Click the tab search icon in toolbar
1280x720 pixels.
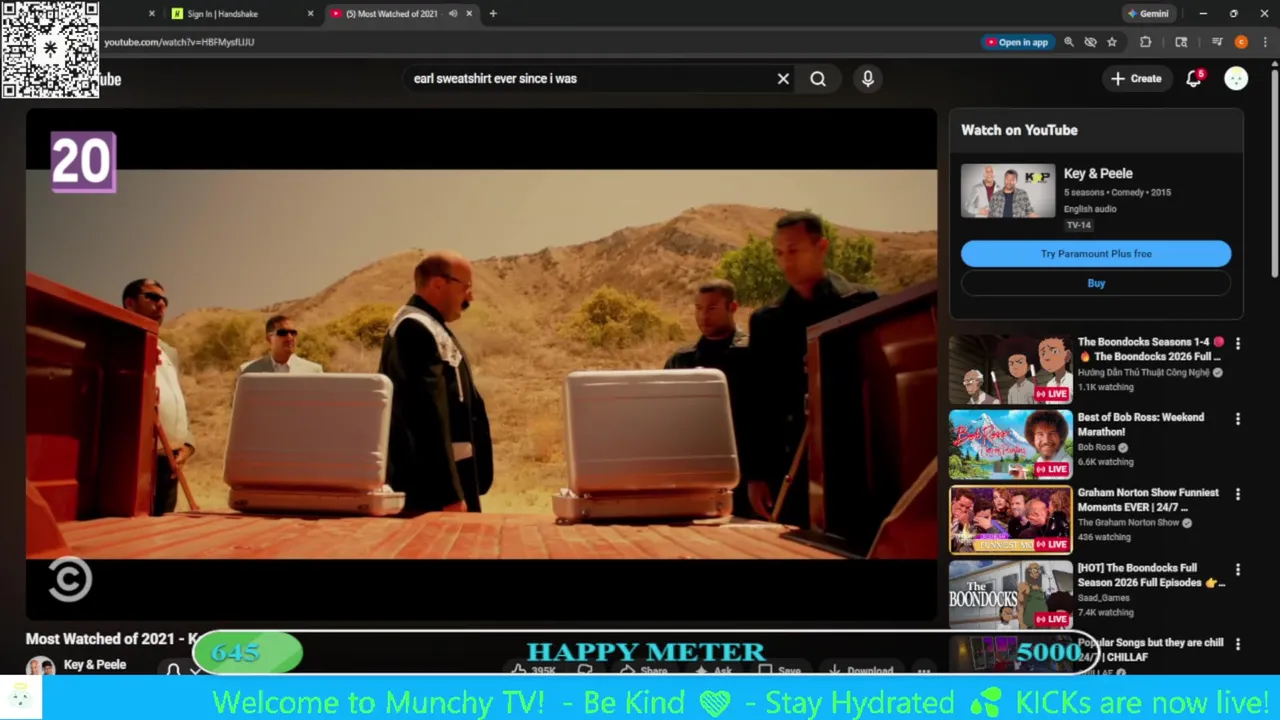(x=1181, y=42)
